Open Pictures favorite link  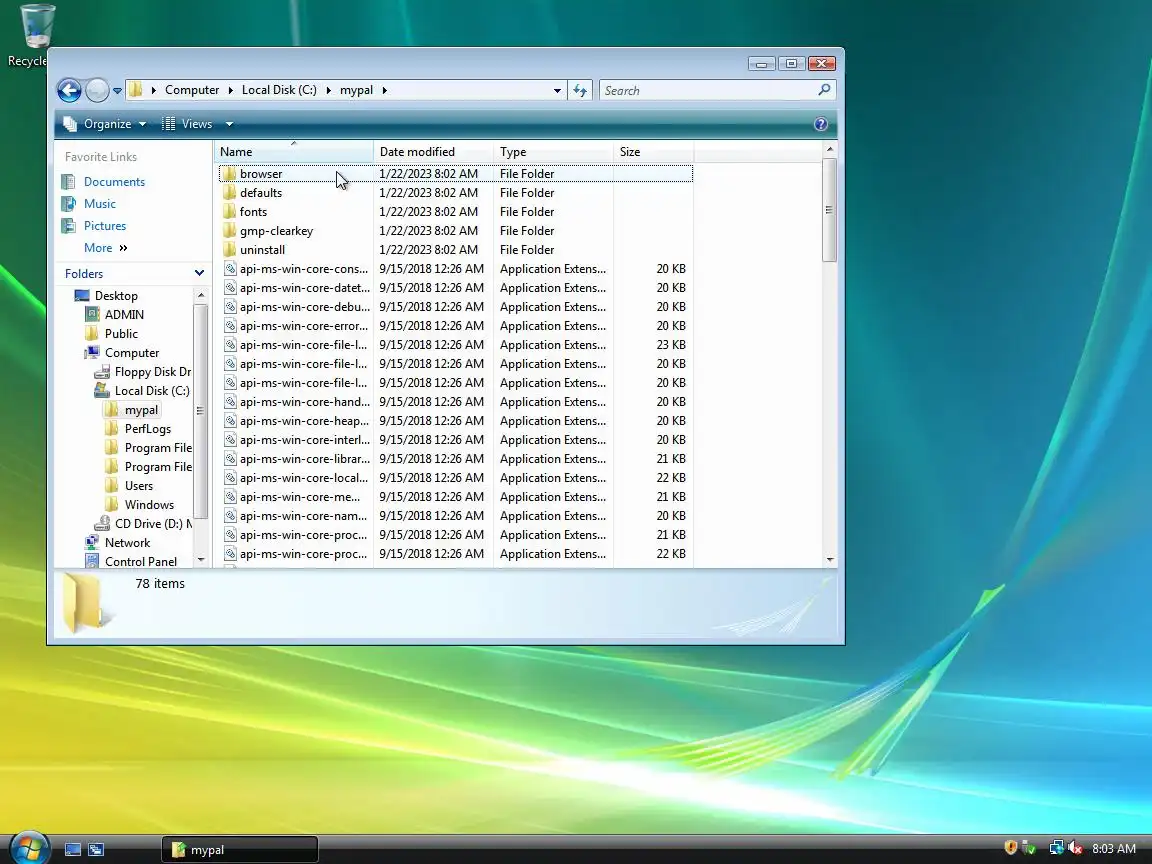(104, 226)
